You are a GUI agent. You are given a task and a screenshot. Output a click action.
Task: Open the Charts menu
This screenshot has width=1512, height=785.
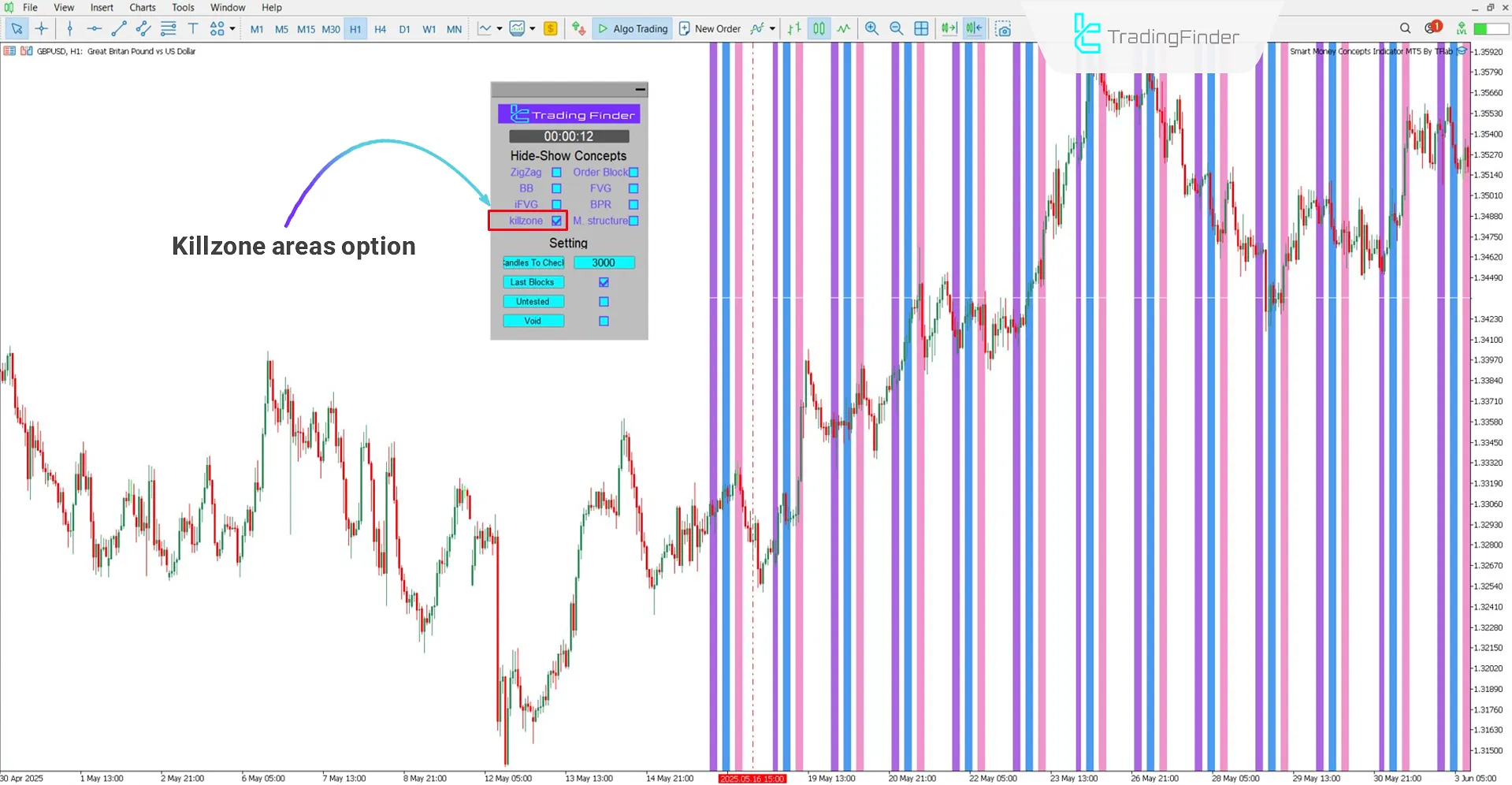pos(142,7)
